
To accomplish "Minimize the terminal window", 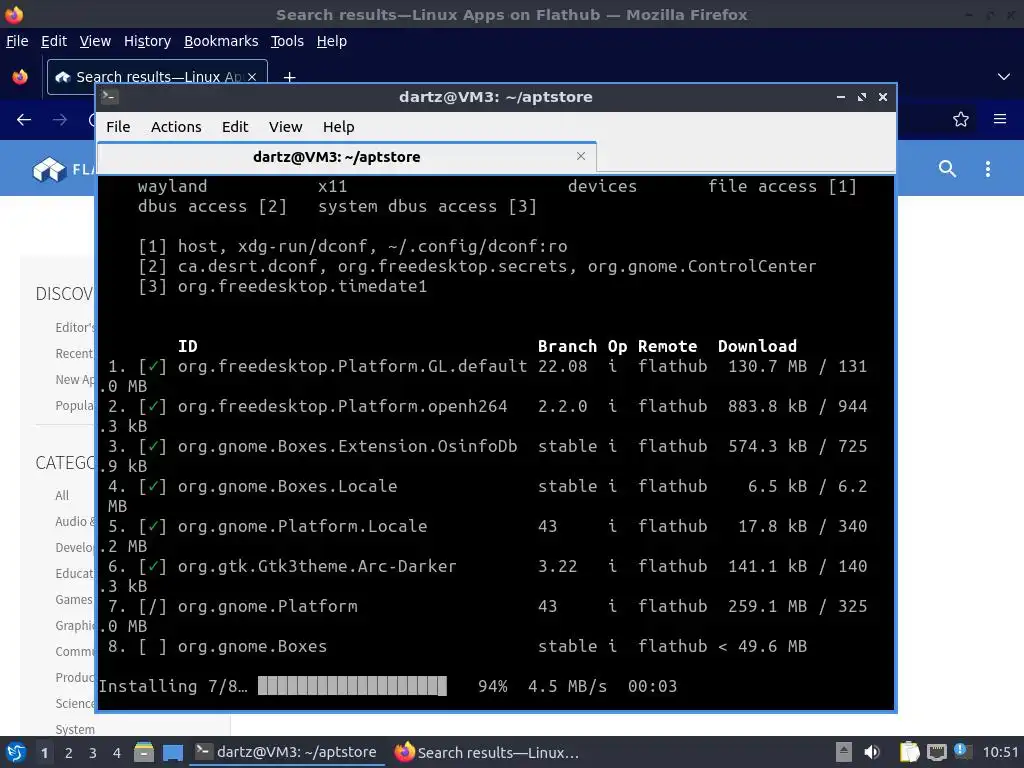I will click(840, 97).
